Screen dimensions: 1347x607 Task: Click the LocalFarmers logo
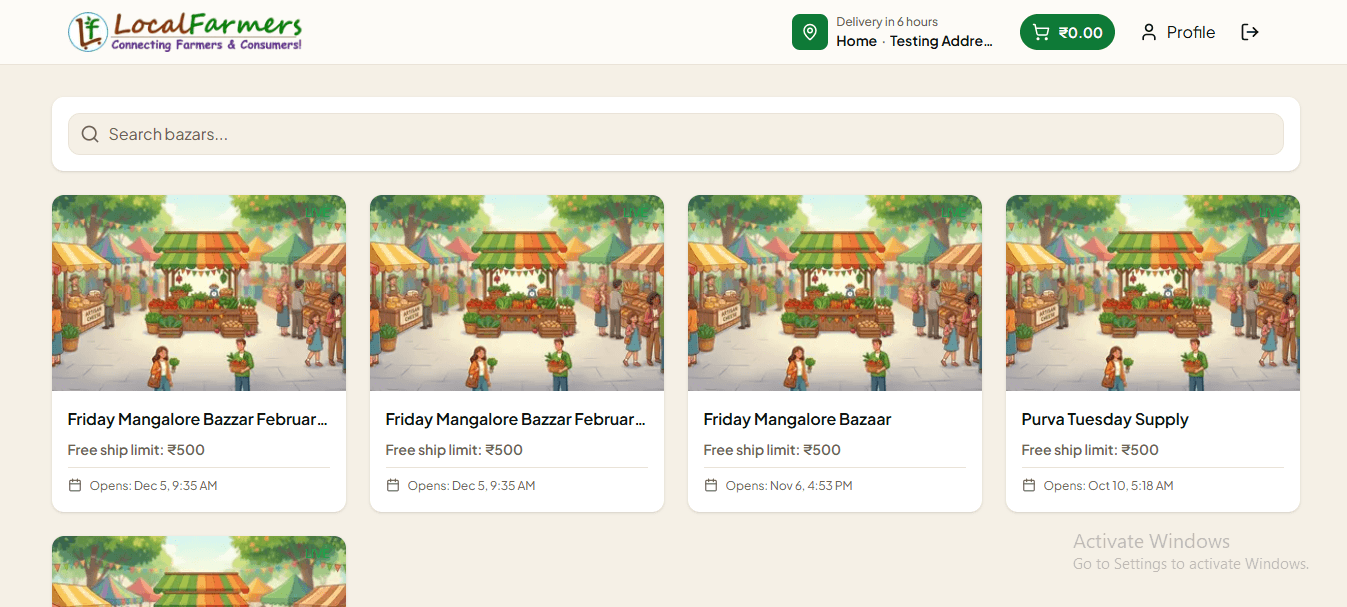(185, 32)
